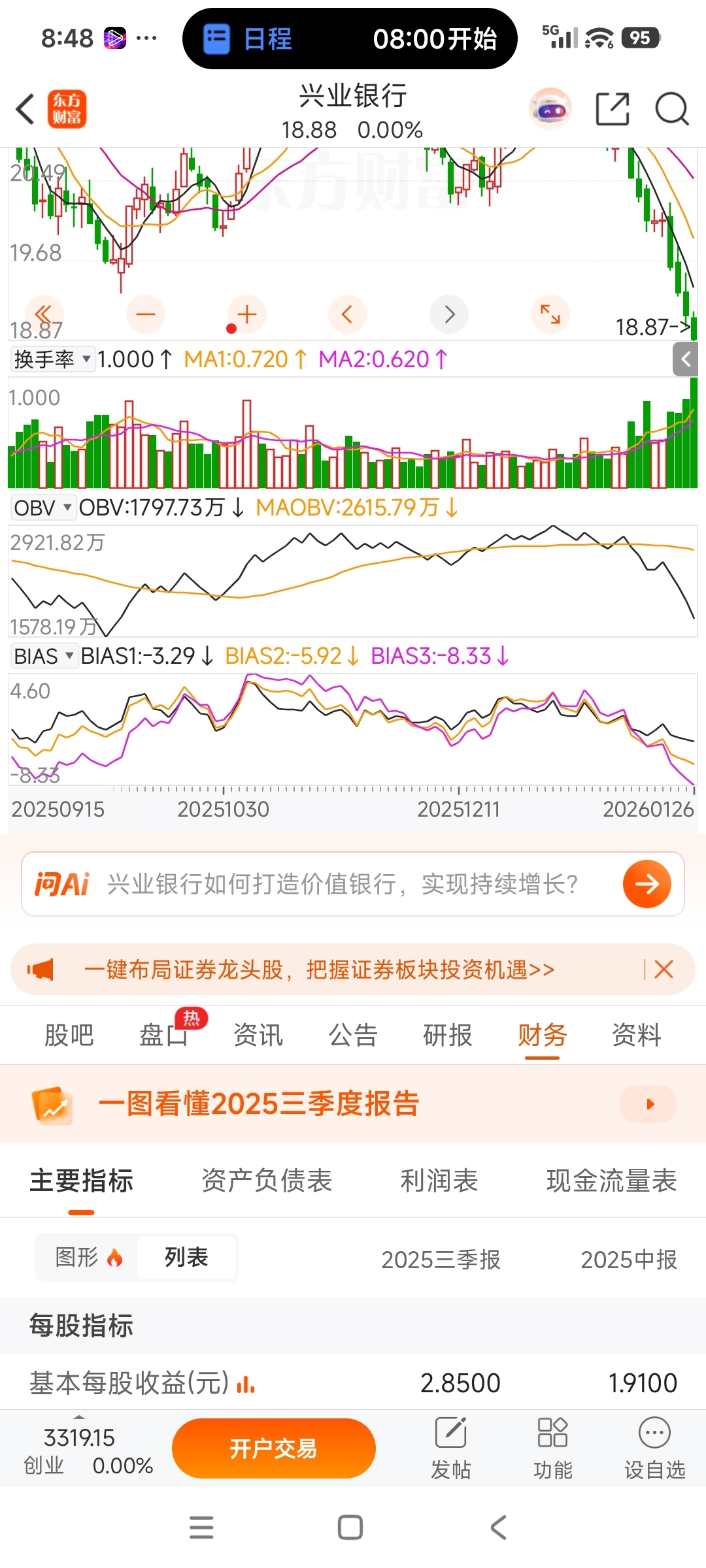Zoom in chart with plus button
706x1568 pixels.
pos(246,315)
